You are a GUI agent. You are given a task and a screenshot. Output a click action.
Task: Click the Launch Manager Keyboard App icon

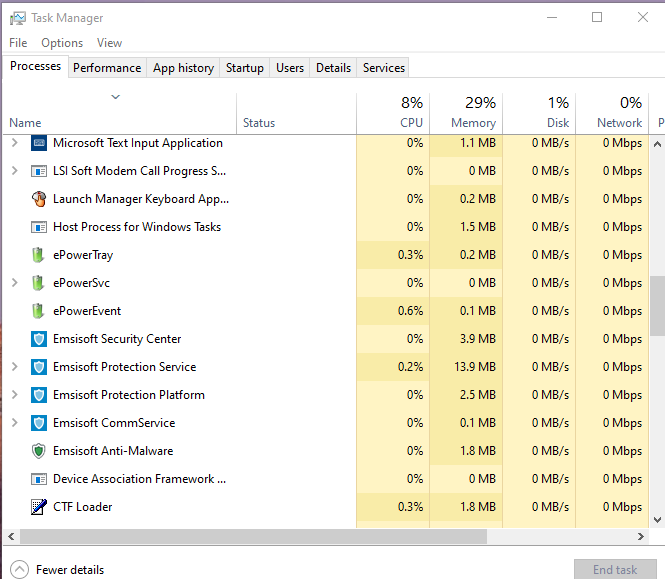pos(39,199)
